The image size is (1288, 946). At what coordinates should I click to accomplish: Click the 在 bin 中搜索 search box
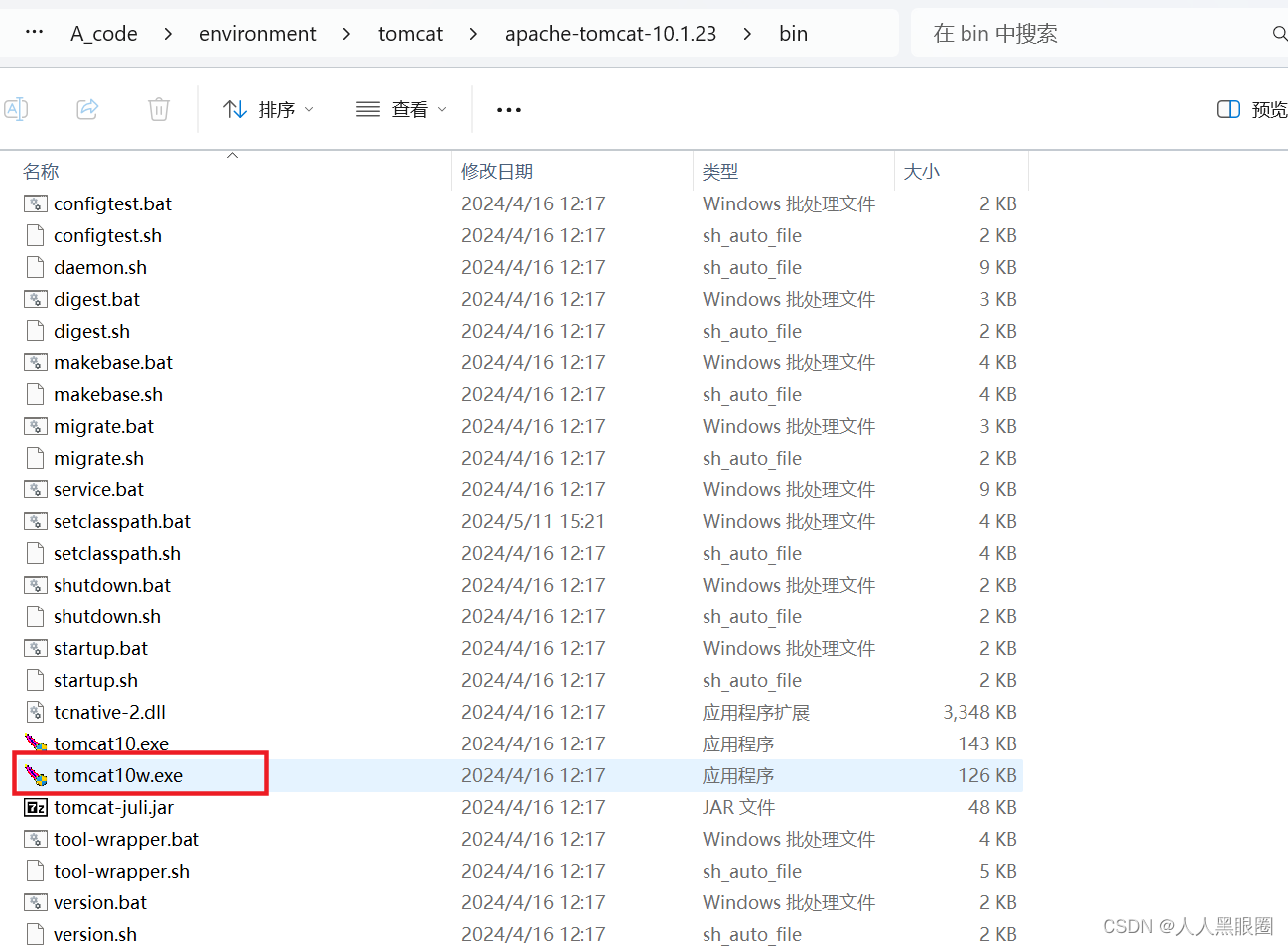[x=1098, y=34]
